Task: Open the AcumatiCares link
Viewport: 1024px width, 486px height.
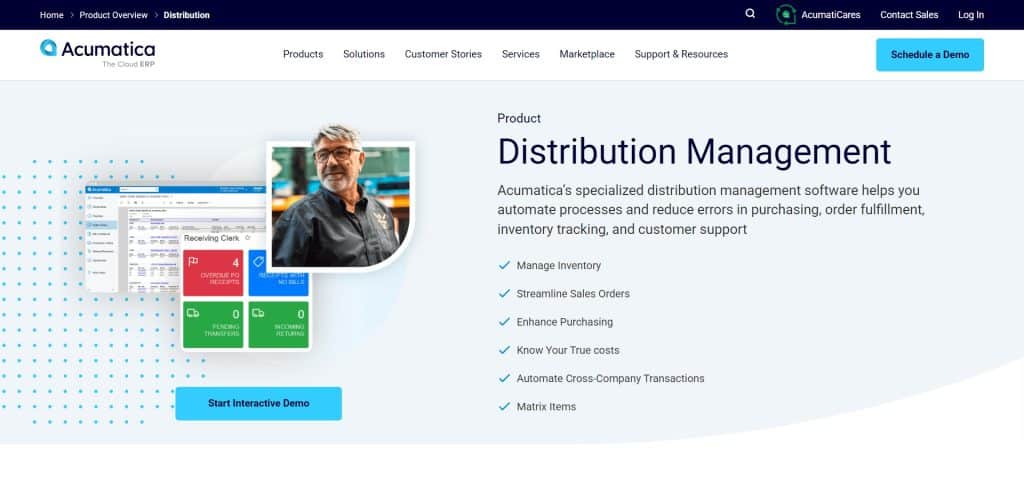Action: [831, 14]
